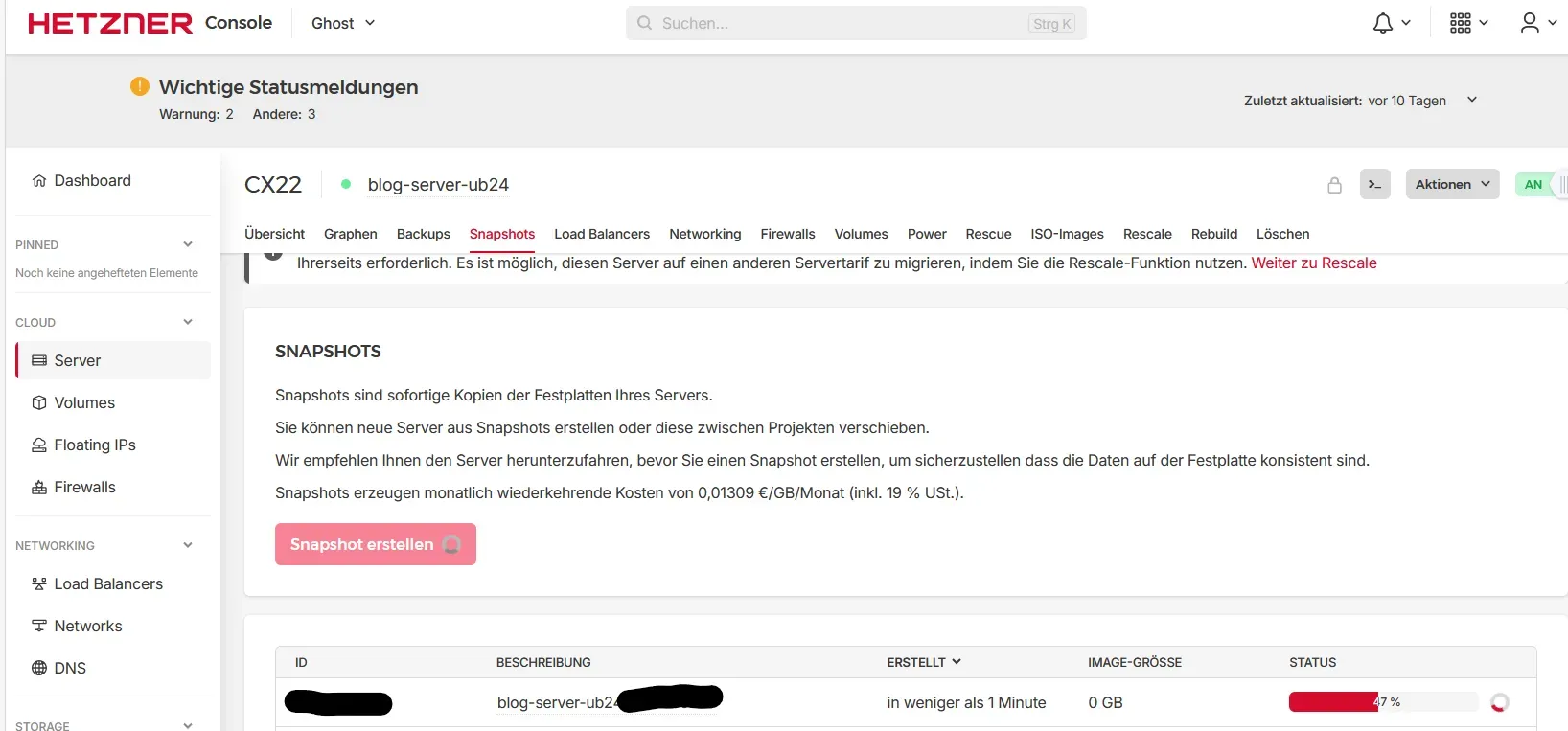1568x731 pixels.
Task: Open the user account icon menu
Action: click(1530, 23)
